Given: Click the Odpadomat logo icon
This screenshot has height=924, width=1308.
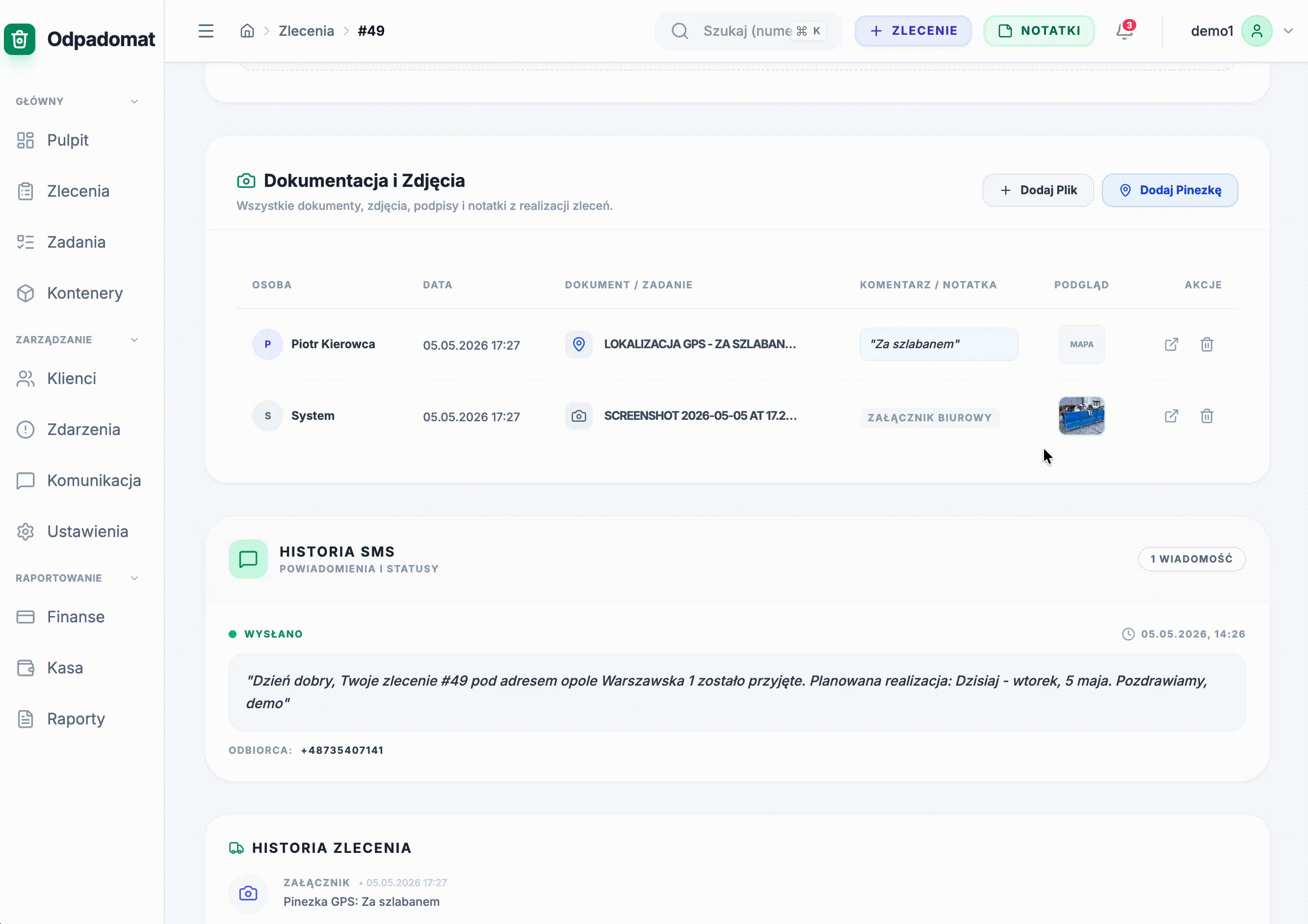Looking at the screenshot, I should 20,39.
